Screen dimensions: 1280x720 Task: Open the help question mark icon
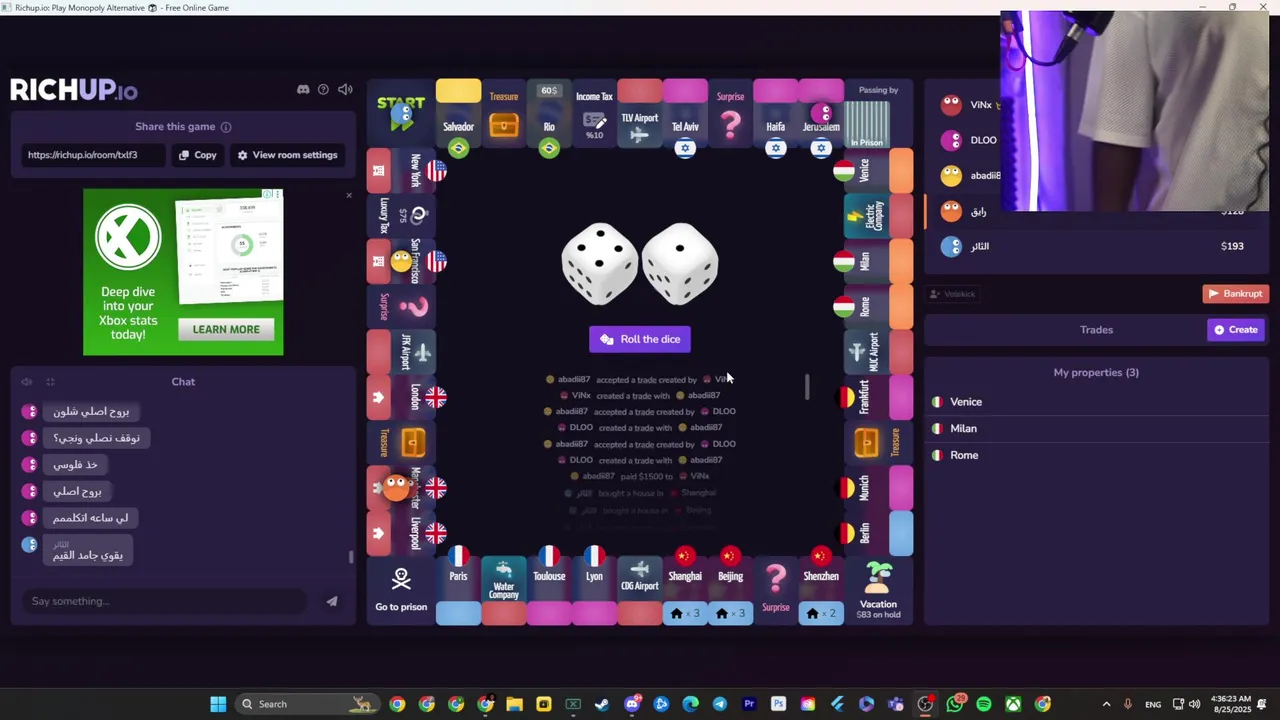pos(323,89)
